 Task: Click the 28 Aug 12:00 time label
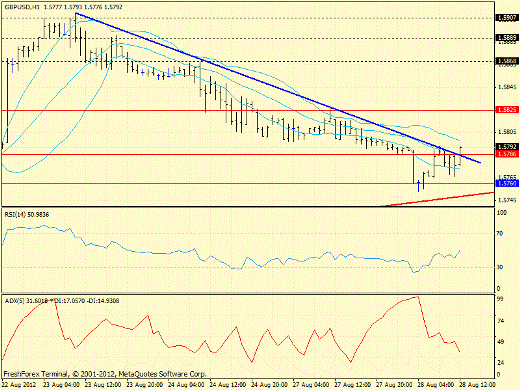coord(477,385)
